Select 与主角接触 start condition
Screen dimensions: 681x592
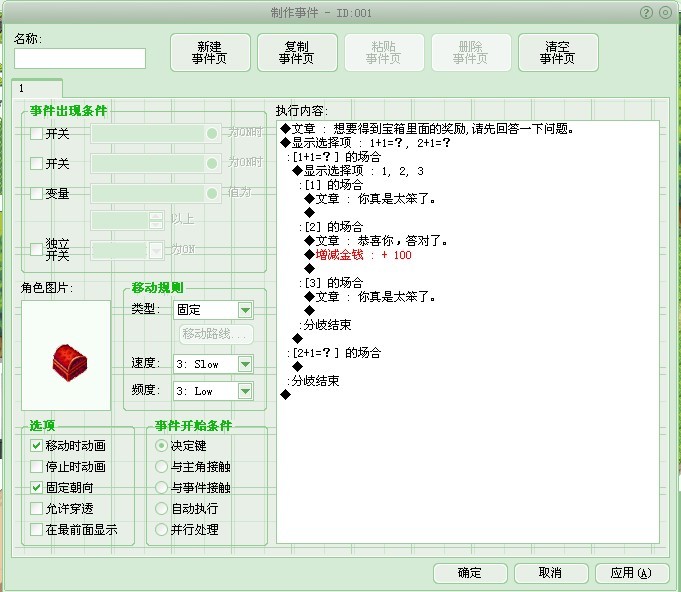[161, 466]
